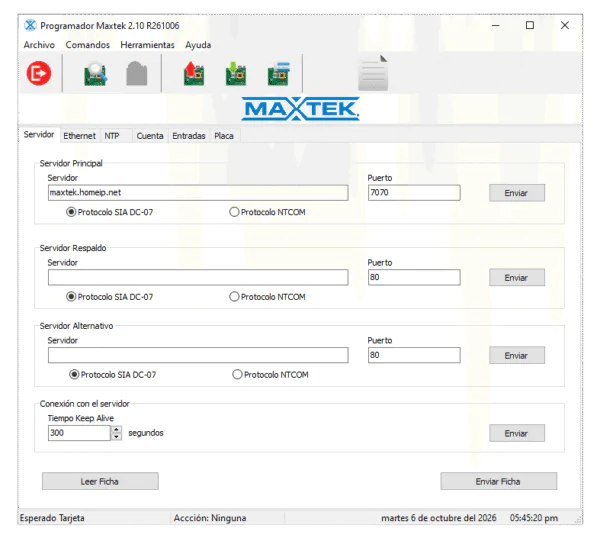Switch to the Entradas tab
This screenshot has width=600, height=541.
coord(189,136)
